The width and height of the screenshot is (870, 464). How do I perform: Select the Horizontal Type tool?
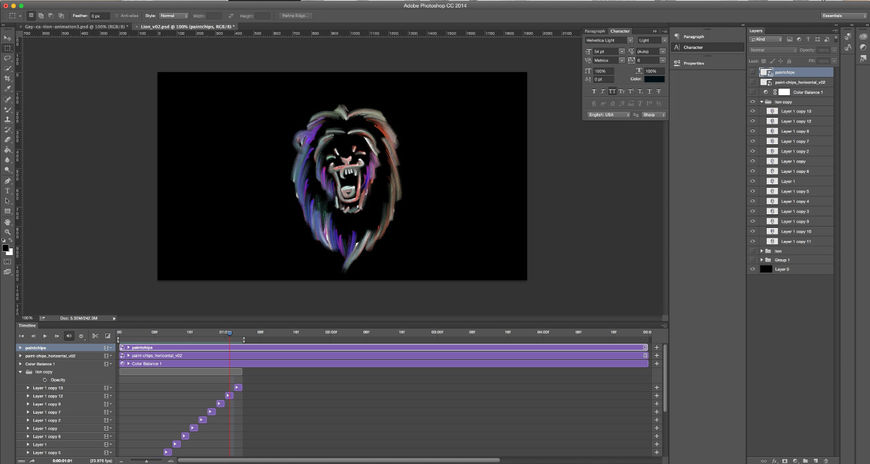(7, 190)
